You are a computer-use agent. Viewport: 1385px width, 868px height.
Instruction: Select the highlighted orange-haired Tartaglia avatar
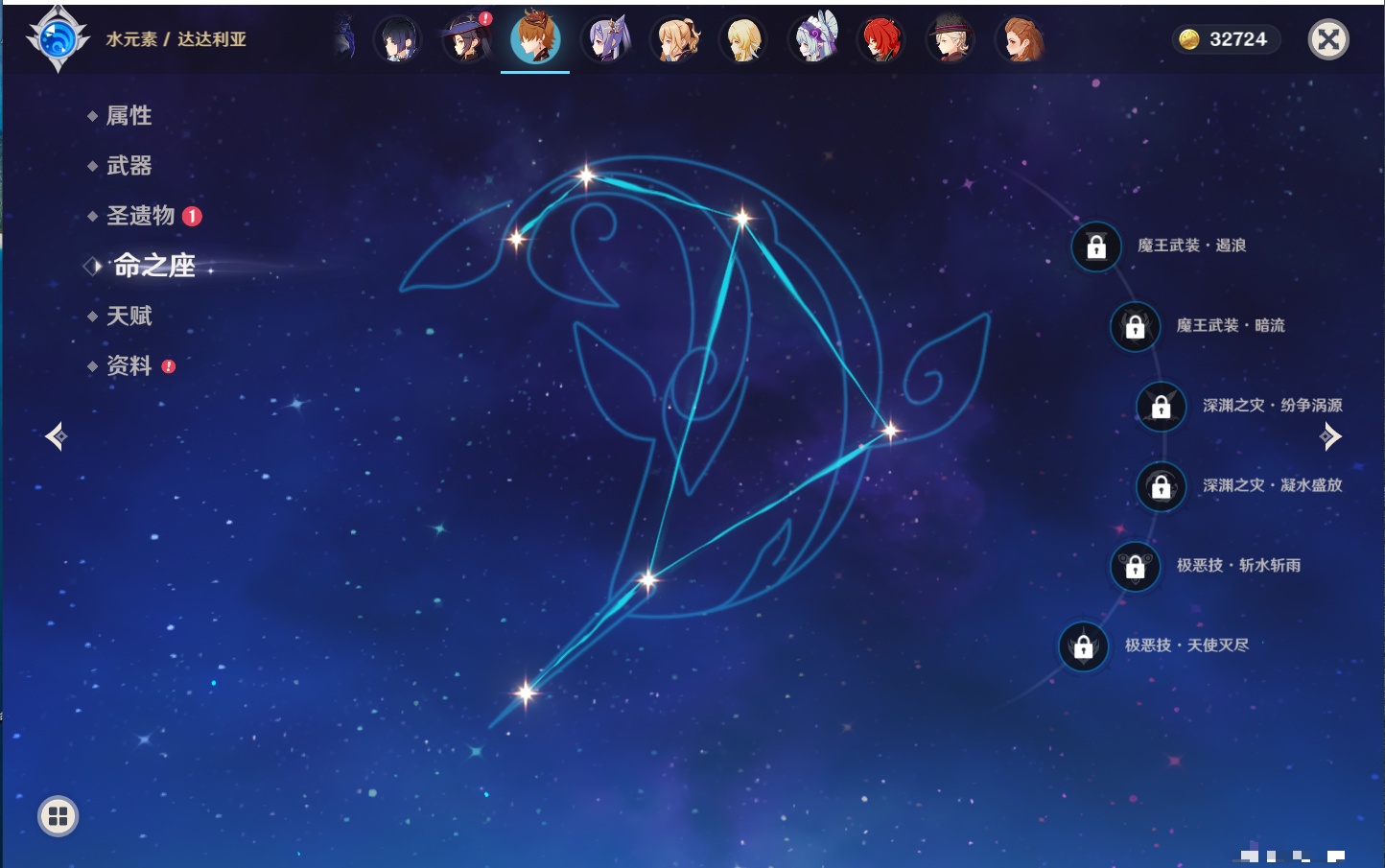(x=535, y=38)
